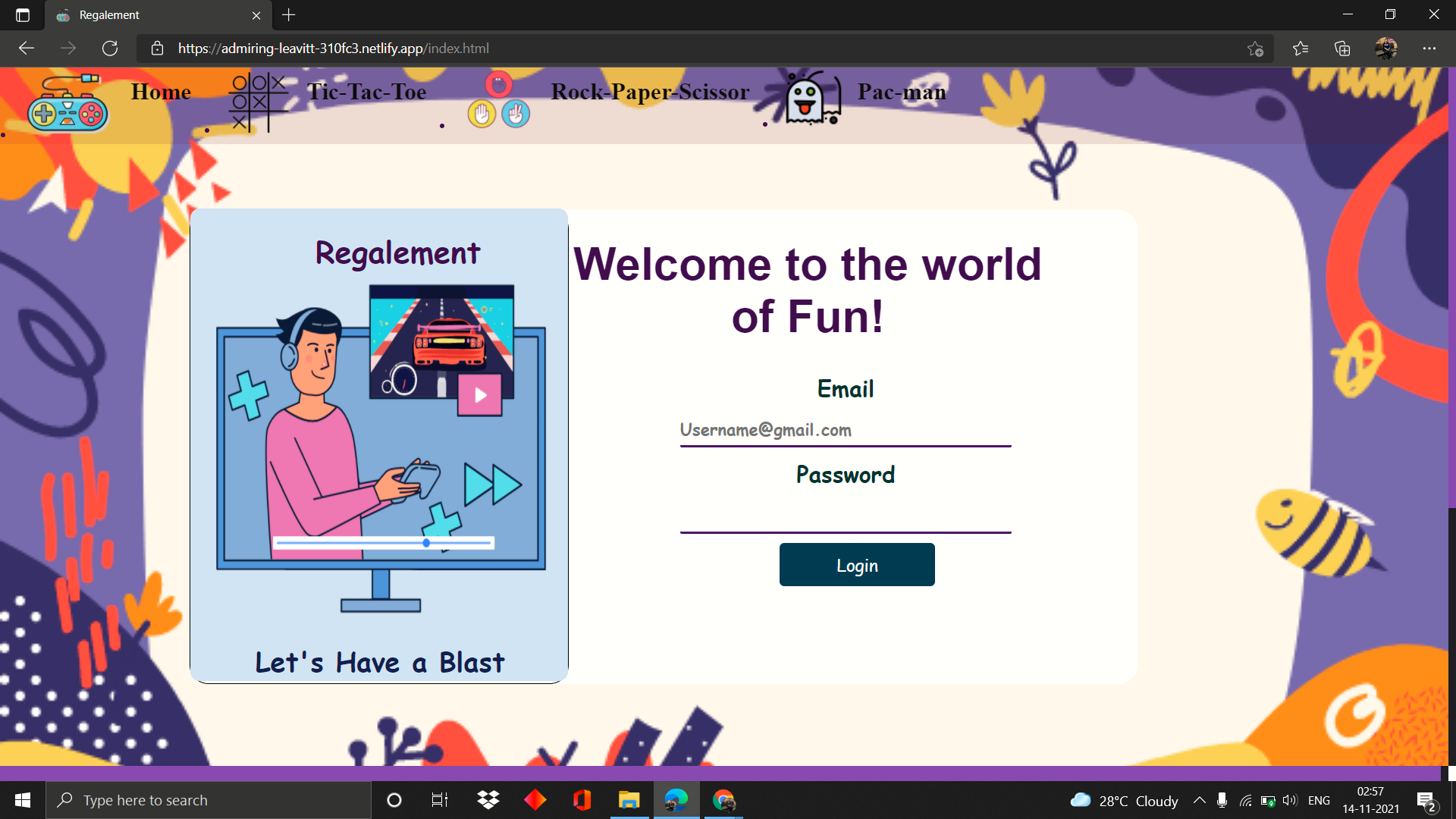Click the tic-tac-toe grid icon
Viewport: 1456px width, 819px height.
point(258,102)
